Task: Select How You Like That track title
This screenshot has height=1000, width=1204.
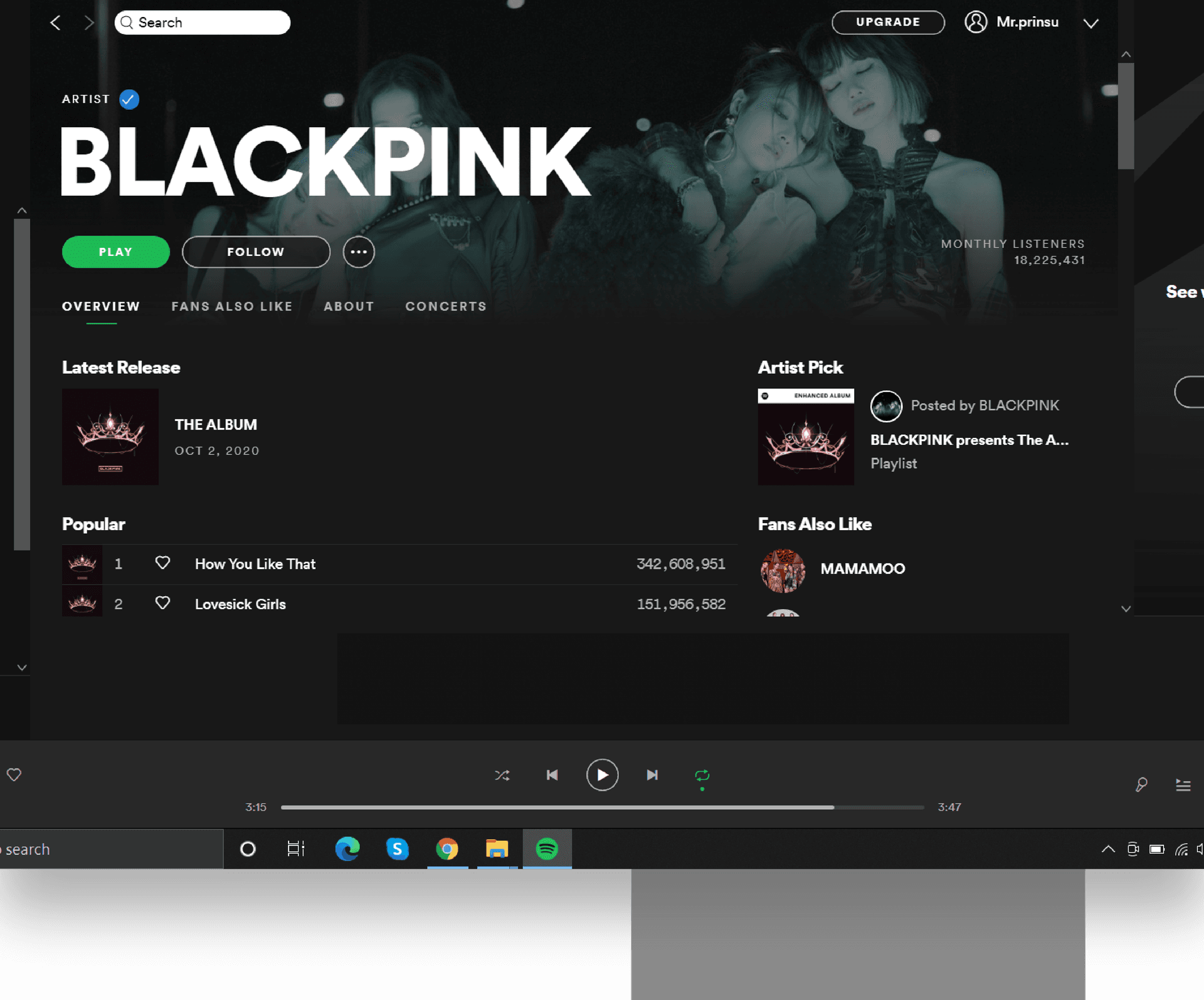Action: click(255, 564)
